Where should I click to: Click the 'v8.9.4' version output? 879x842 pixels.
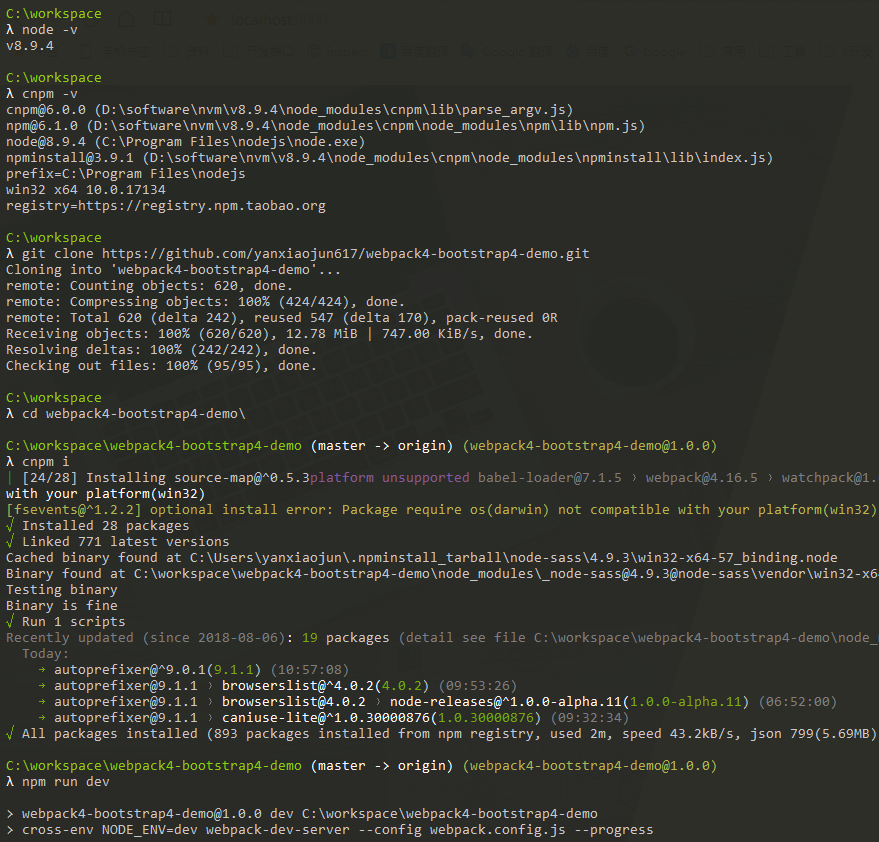coord(30,45)
